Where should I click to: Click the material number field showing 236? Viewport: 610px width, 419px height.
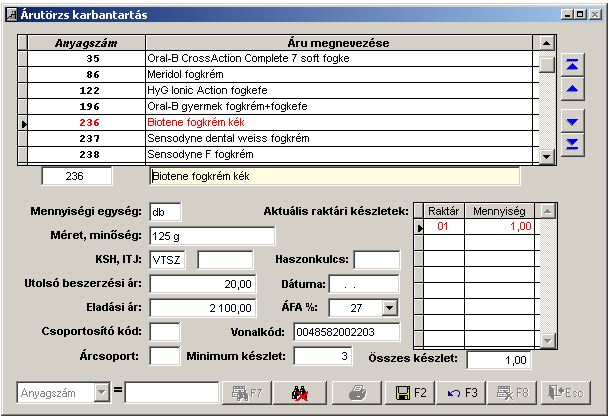coord(77,176)
